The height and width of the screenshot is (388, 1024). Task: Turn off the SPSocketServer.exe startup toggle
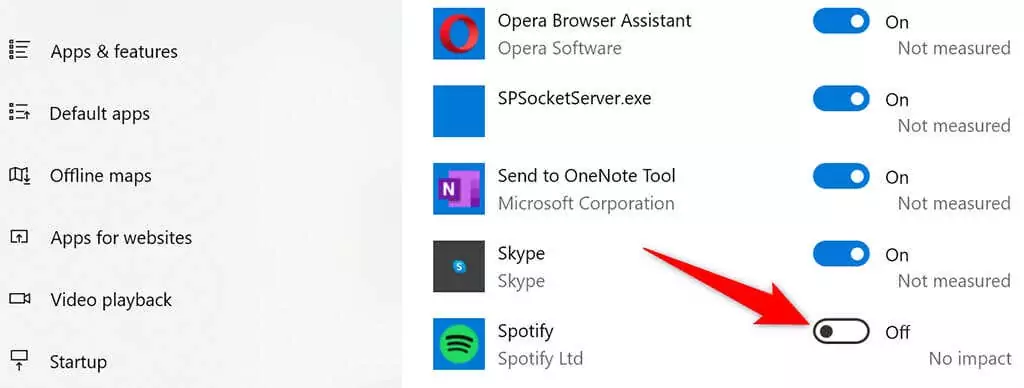(x=841, y=99)
